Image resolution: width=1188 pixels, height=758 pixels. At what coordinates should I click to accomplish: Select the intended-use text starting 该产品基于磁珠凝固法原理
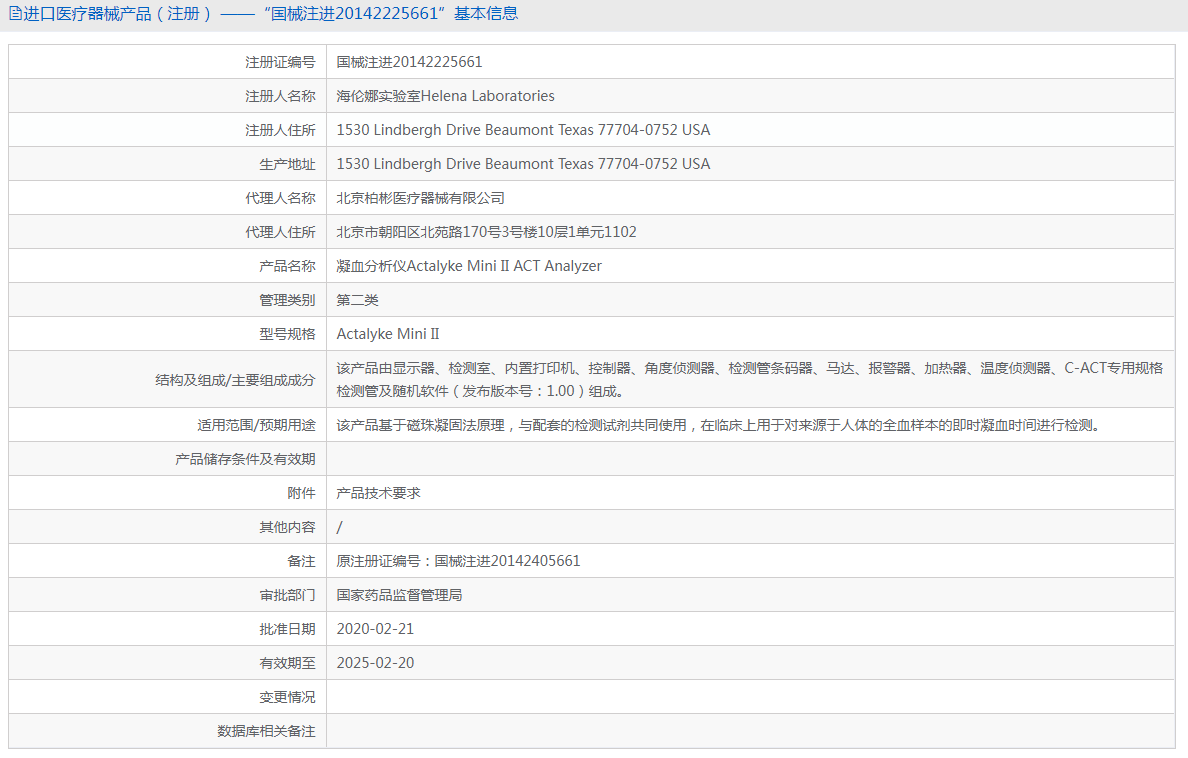pyautogui.click(x=718, y=426)
